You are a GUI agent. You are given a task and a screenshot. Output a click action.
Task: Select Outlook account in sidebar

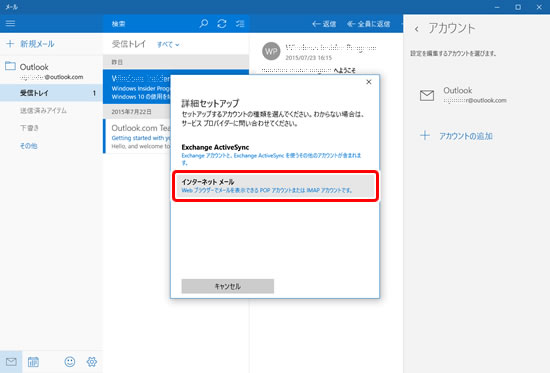click(51, 71)
